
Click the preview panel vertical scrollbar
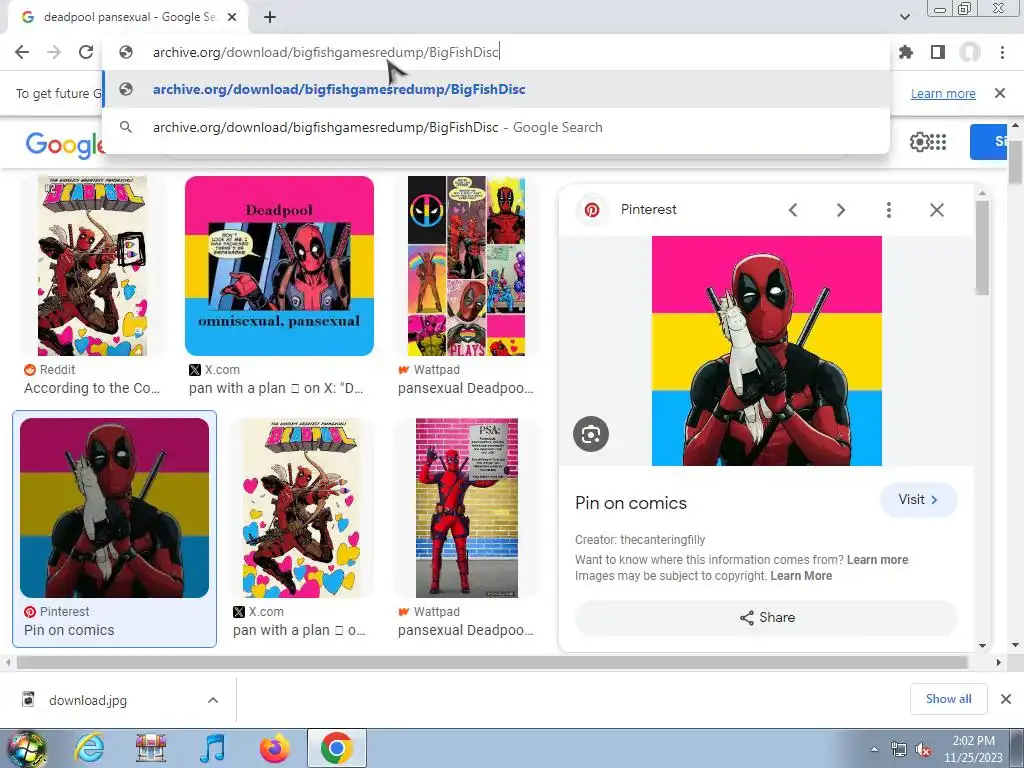(x=982, y=248)
